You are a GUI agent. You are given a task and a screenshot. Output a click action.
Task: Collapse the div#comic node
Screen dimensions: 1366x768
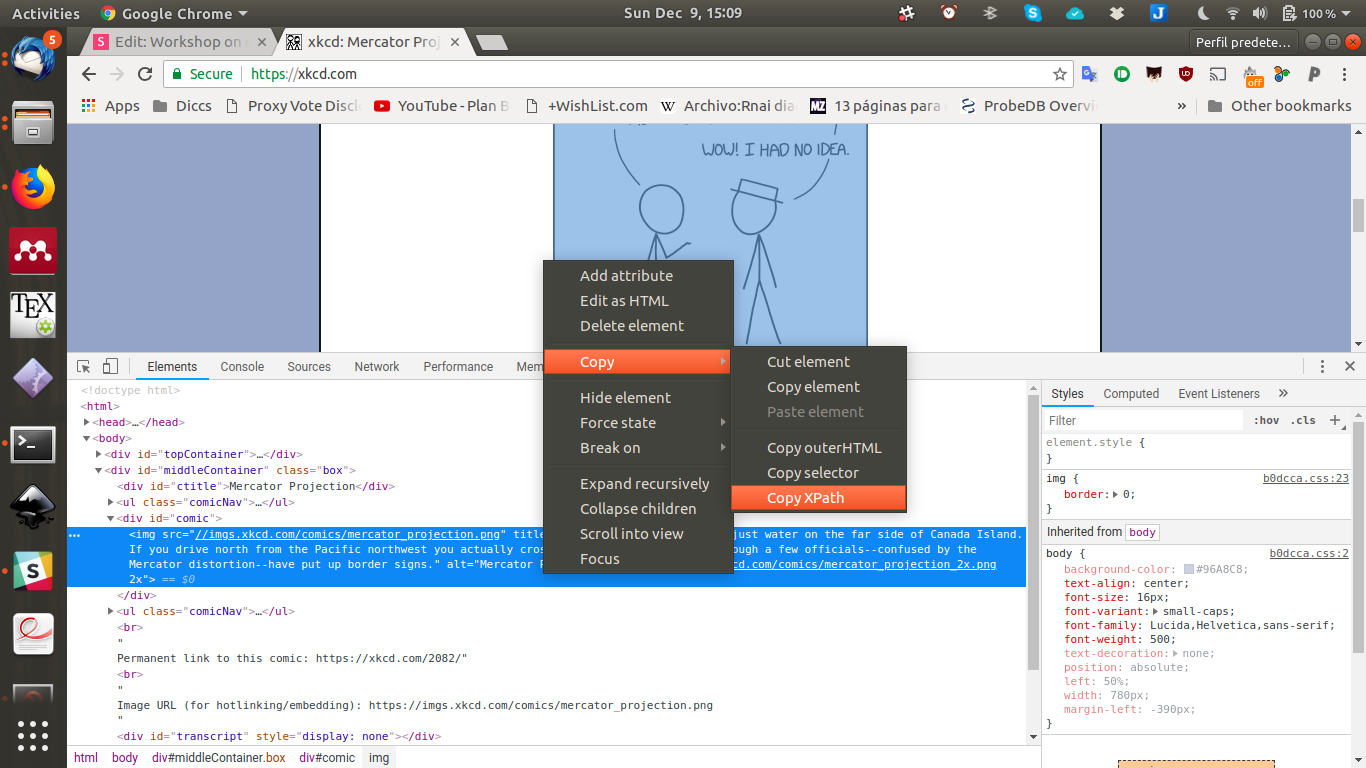[x=111, y=518]
